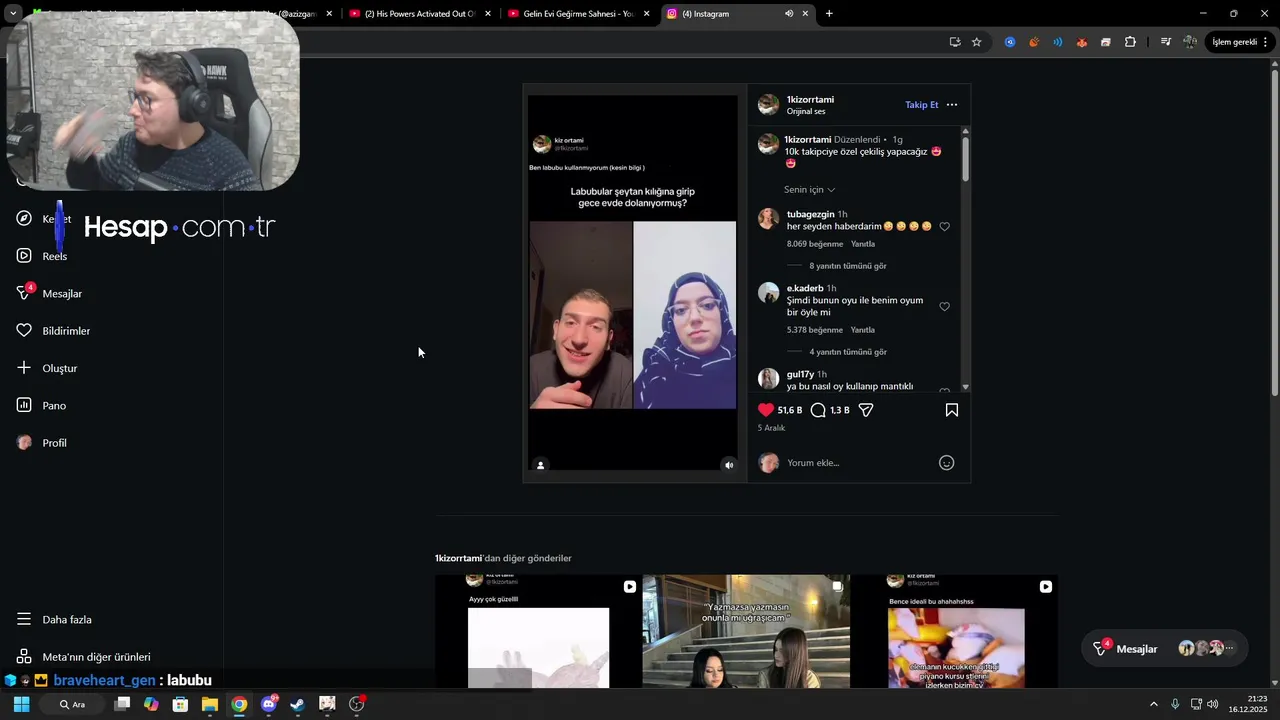Image resolution: width=1280 pixels, height=720 pixels.
Task: Open gul17y's profile from comment
Action: click(x=800, y=374)
